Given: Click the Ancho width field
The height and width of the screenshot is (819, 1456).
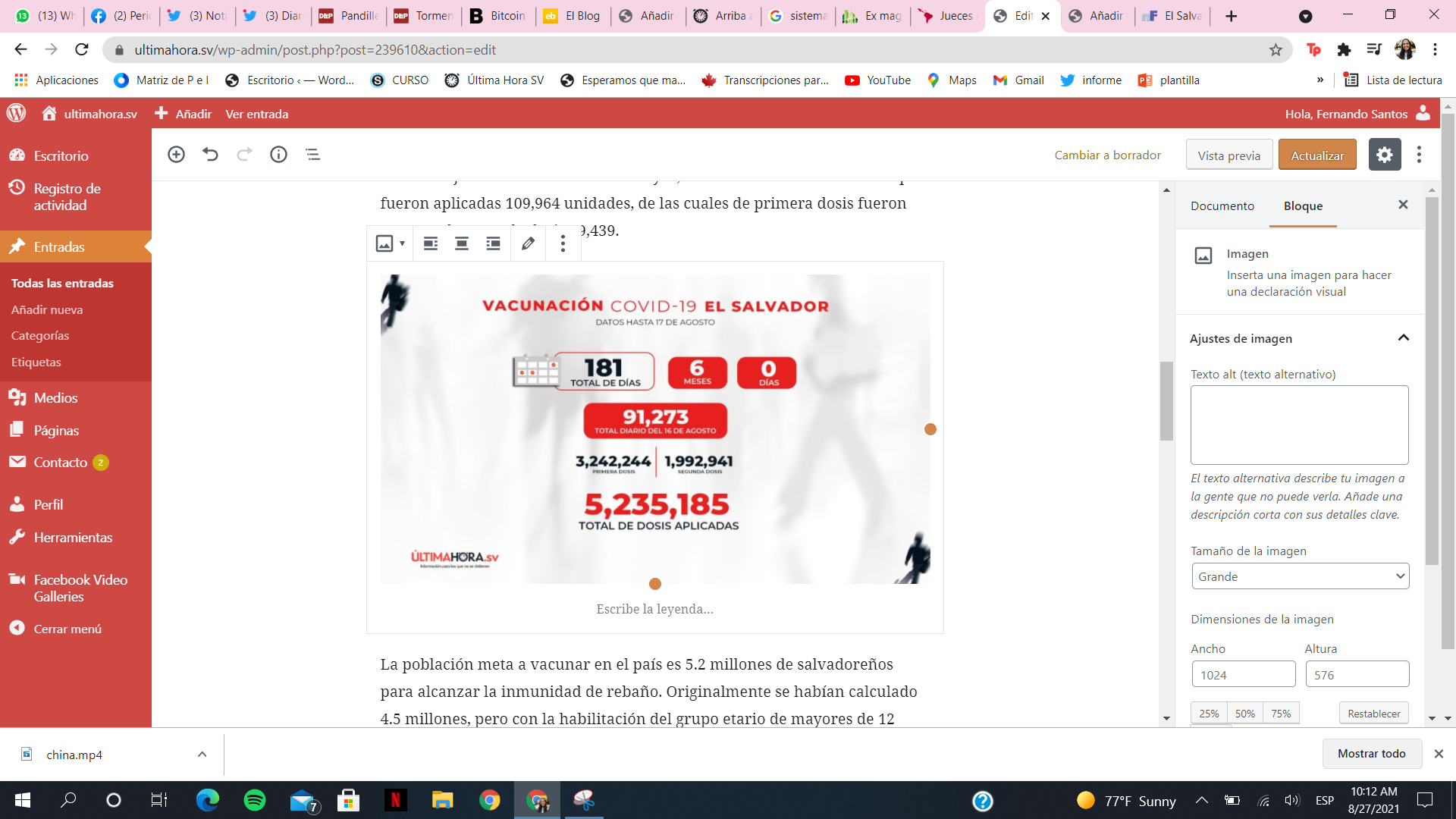Looking at the screenshot, I should [x=1244, y=674].
